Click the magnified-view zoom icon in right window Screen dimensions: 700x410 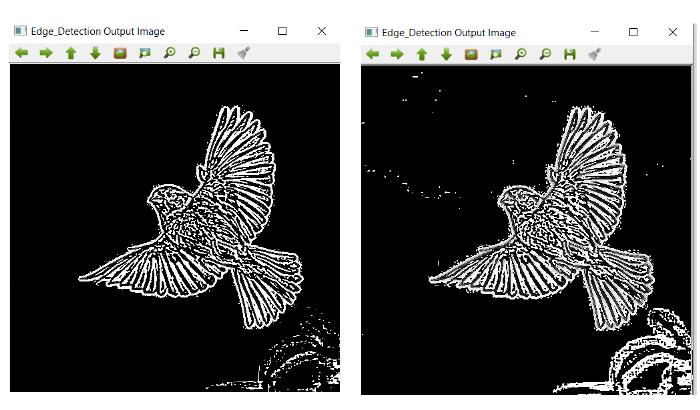(496, 54)
